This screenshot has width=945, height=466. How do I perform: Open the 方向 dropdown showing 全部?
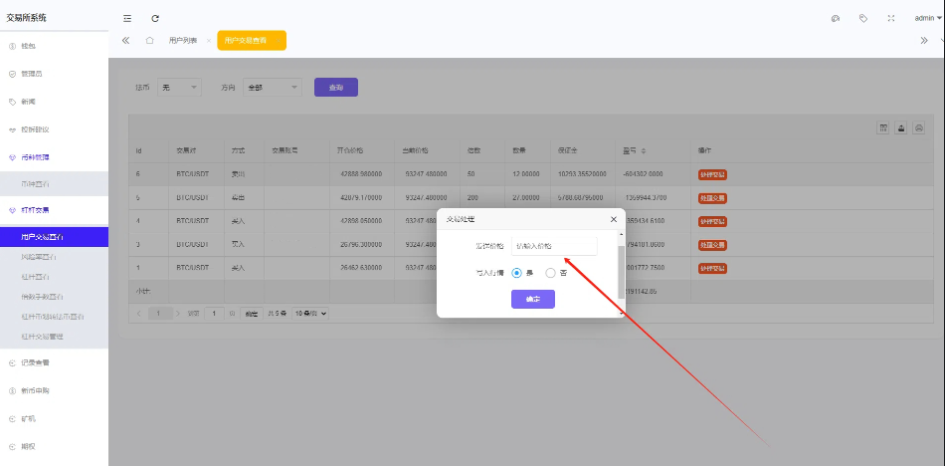click(x=272, y=87)
